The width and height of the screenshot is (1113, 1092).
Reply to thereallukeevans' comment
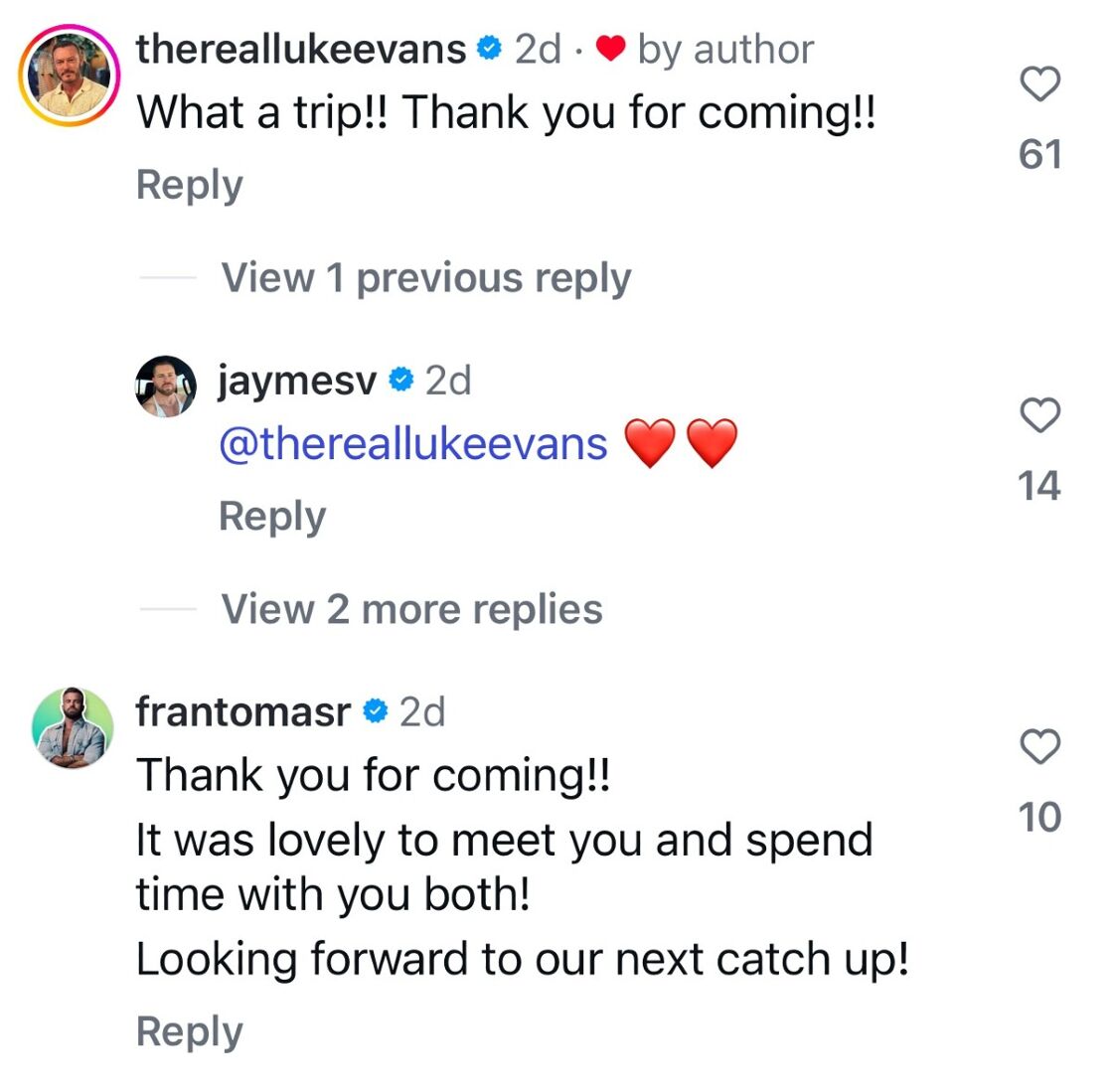point(189,186)
